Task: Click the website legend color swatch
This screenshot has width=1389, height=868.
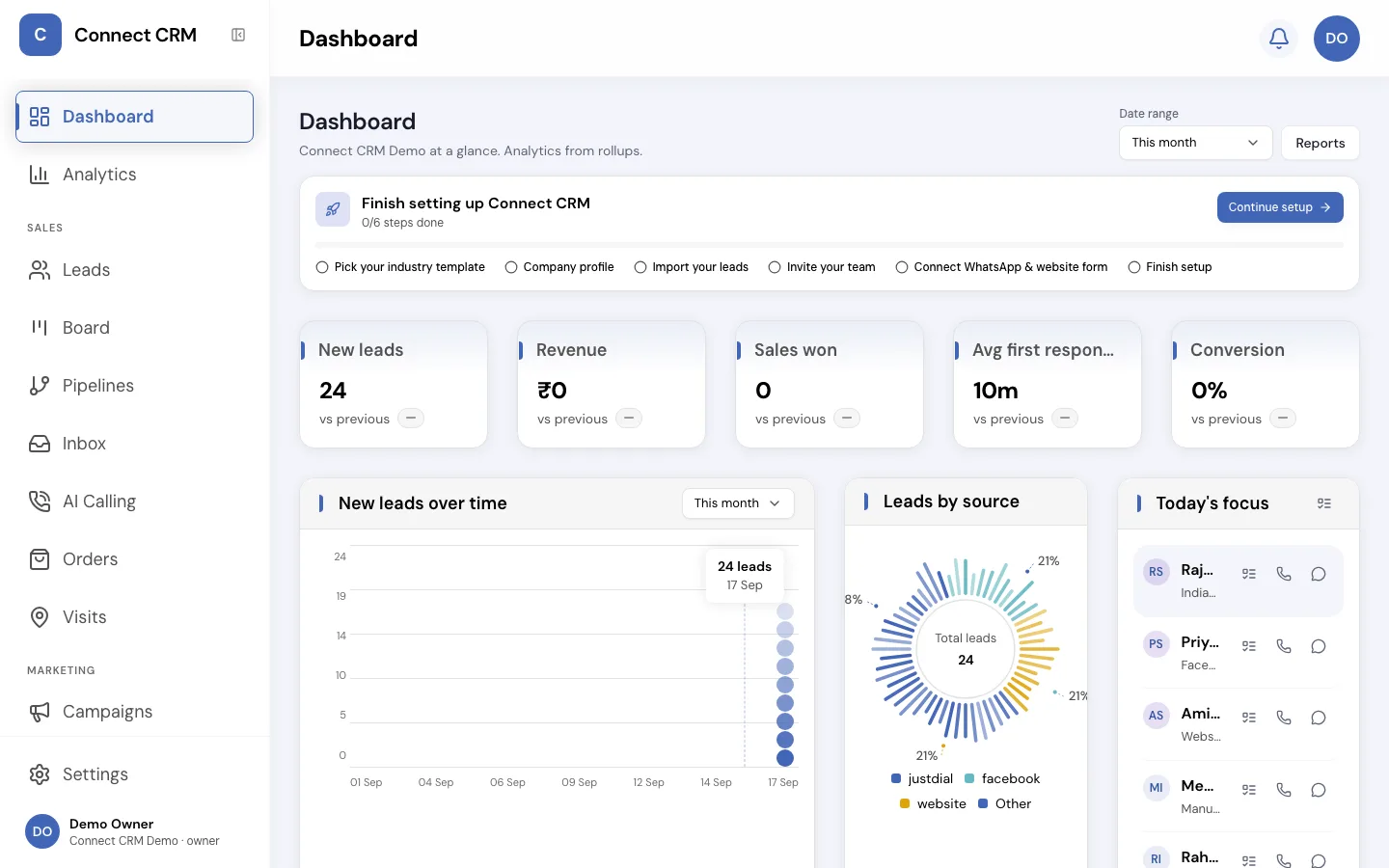Action: tap(905, 803)
